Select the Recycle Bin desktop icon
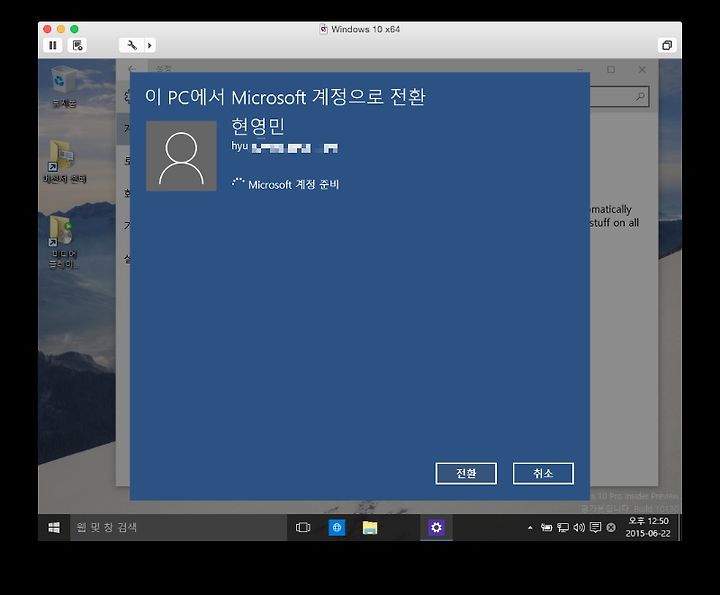Viewport: 720px width, 595px height. pos(64,87)
